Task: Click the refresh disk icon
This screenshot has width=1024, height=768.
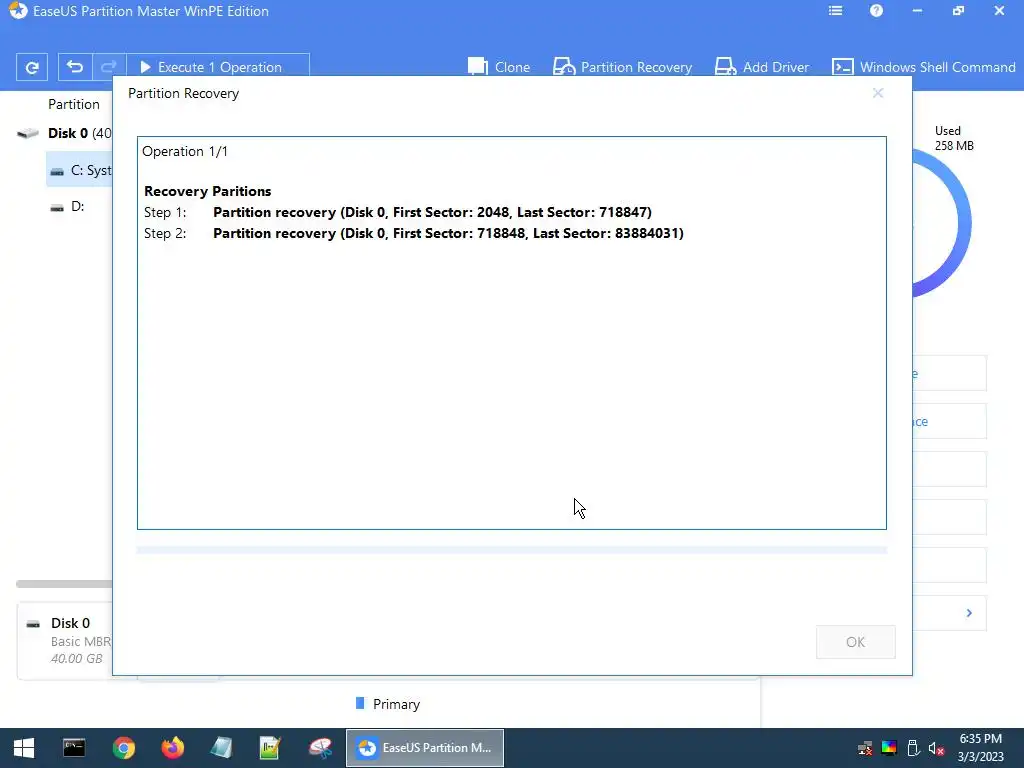Action: 31,67
